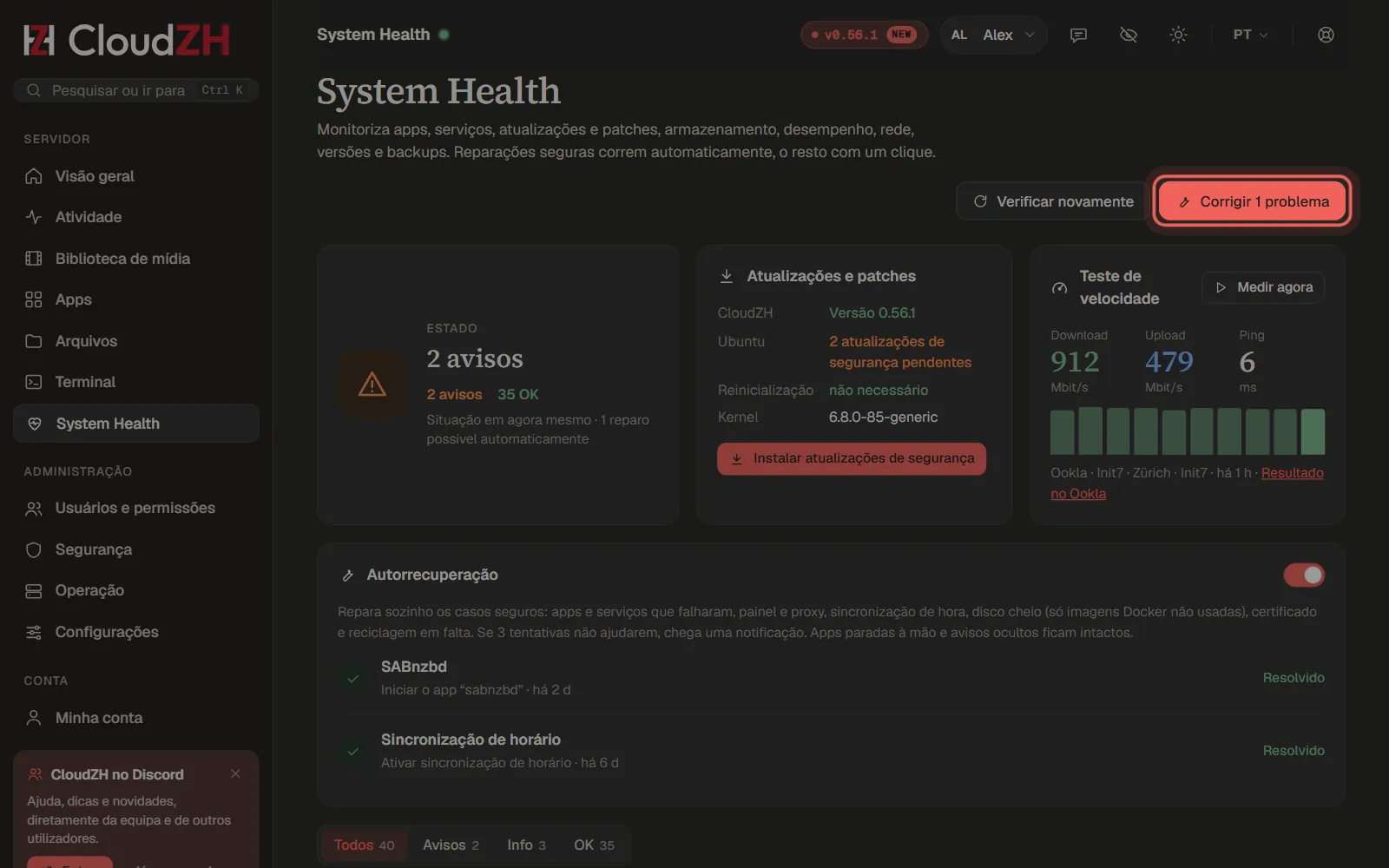Click the warning triangle status icon
The width and height of the screenshot is (1389, 868).
(372, 384)
